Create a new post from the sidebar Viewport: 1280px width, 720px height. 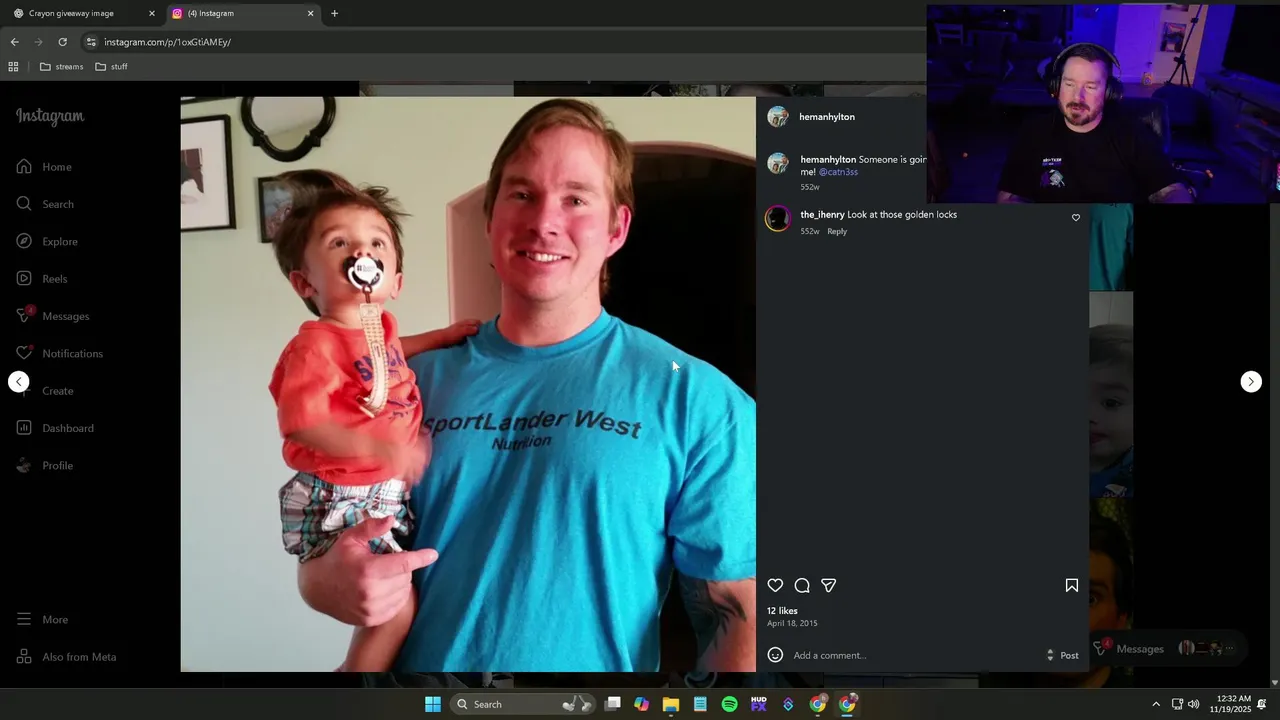tap(45, 391)
